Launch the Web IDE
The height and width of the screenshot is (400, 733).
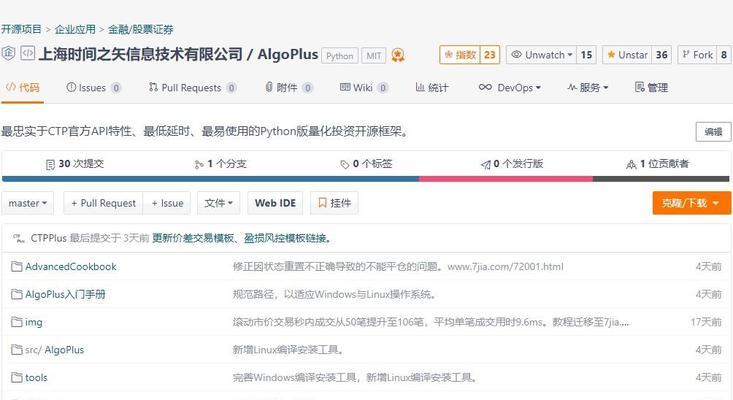tap(275, 203)
